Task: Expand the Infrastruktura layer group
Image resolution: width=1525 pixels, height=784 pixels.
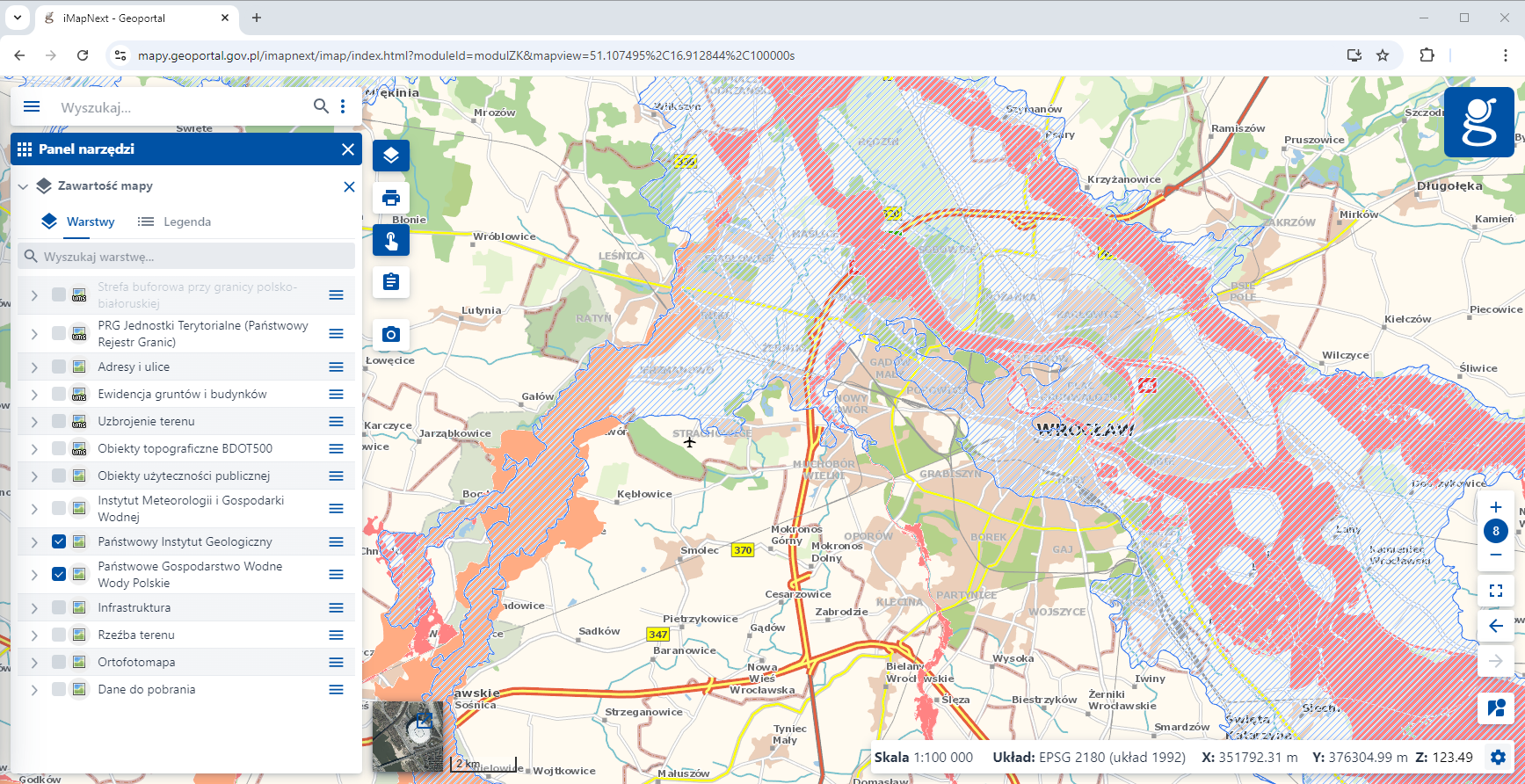Action: click(34, 608)
